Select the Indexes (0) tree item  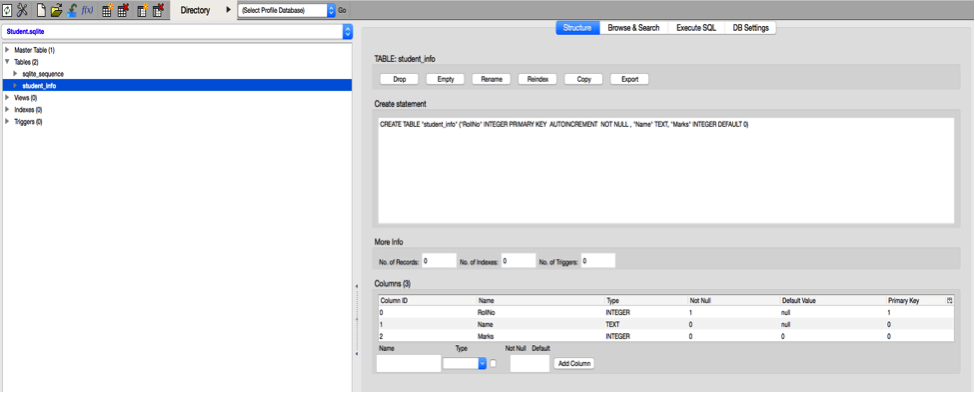[x=28, y=109]
